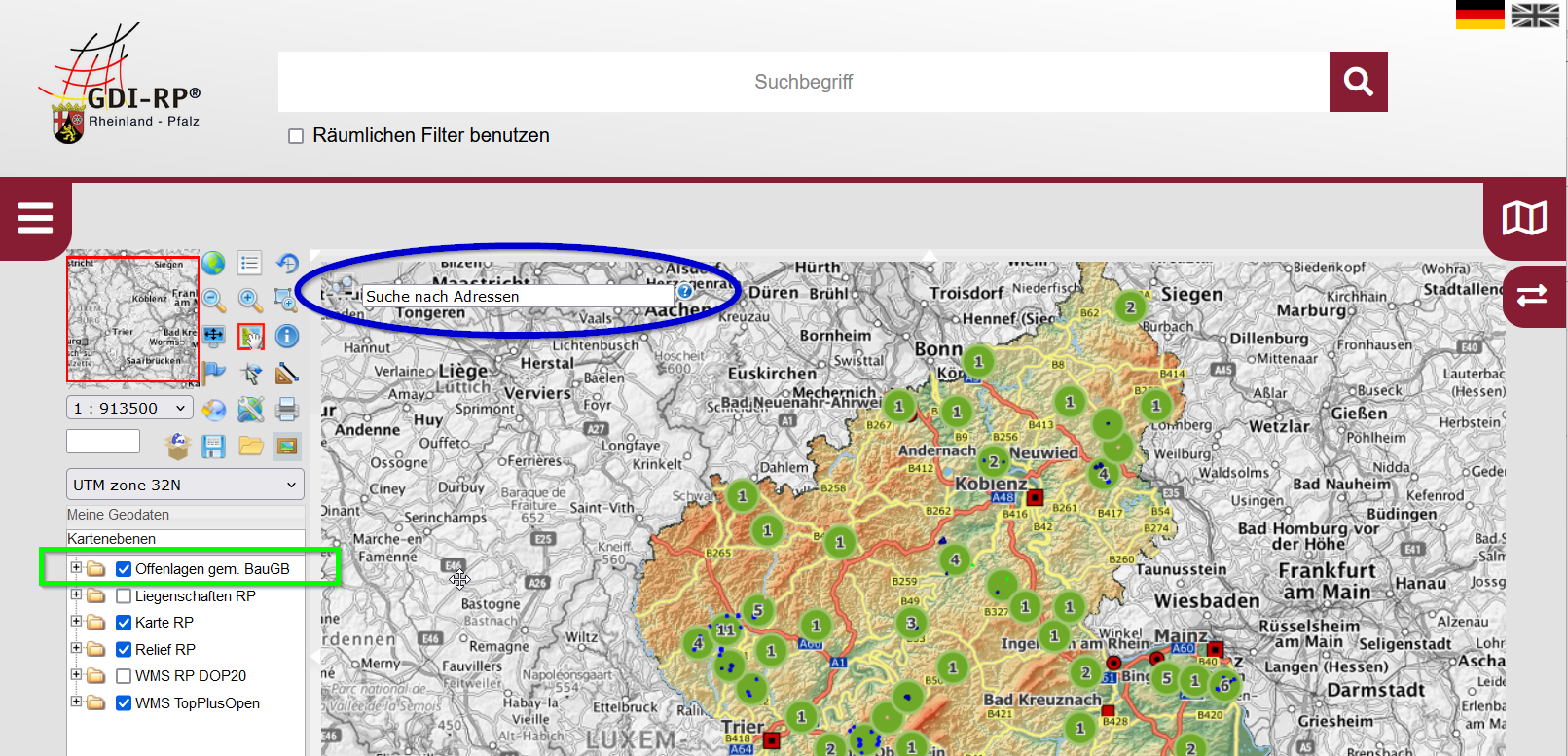Image resolution: width=1568 pixels, height=756 pixels.
Task: Select the blue info query tool
Action: tap(287, 337)
